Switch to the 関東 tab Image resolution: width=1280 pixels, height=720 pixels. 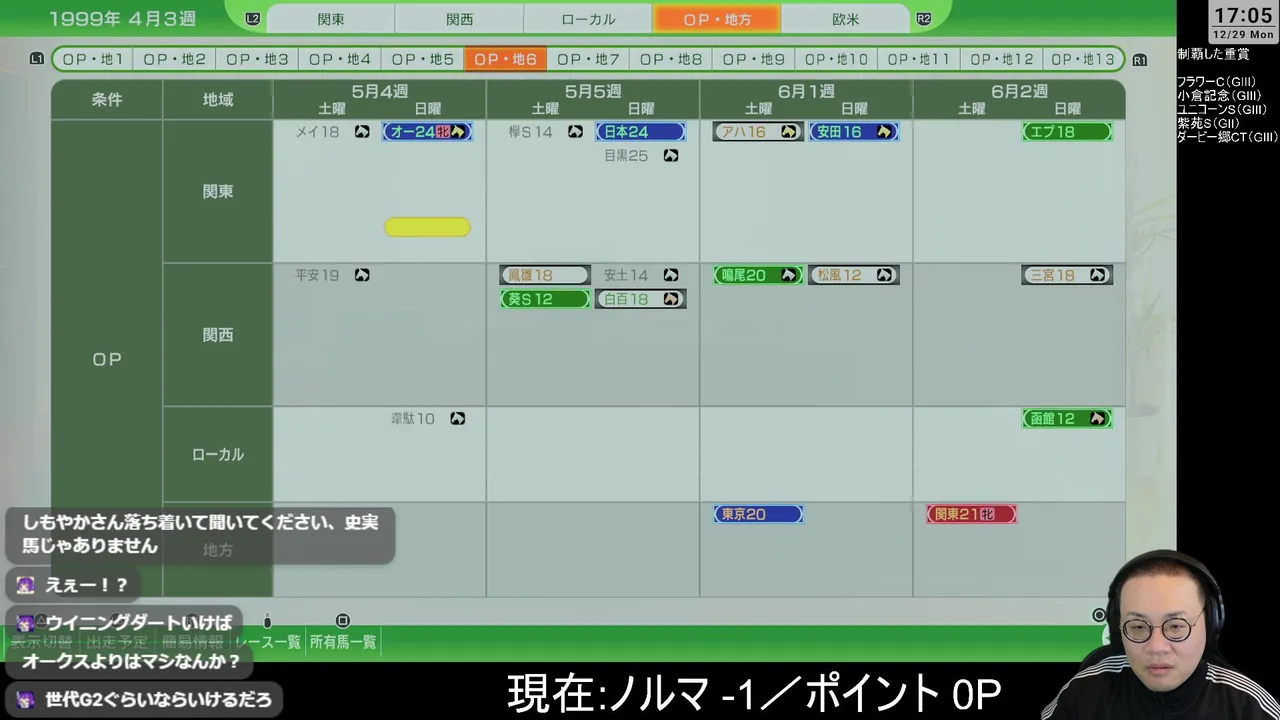coord(331,19)
